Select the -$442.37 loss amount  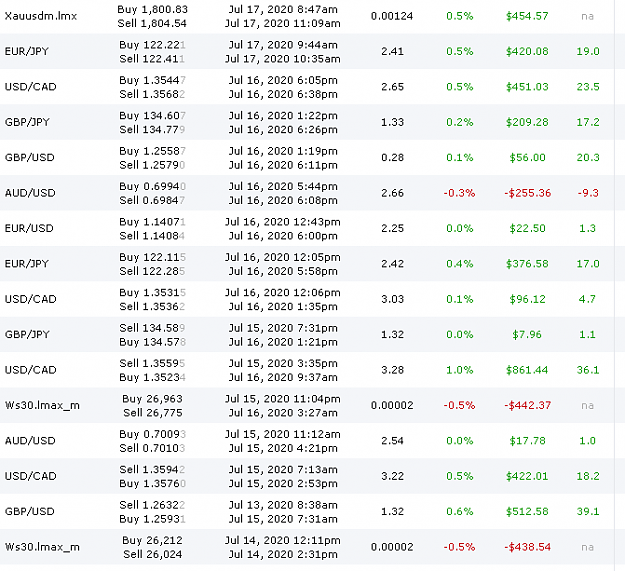pyautogui.click(x=527, y=406)
